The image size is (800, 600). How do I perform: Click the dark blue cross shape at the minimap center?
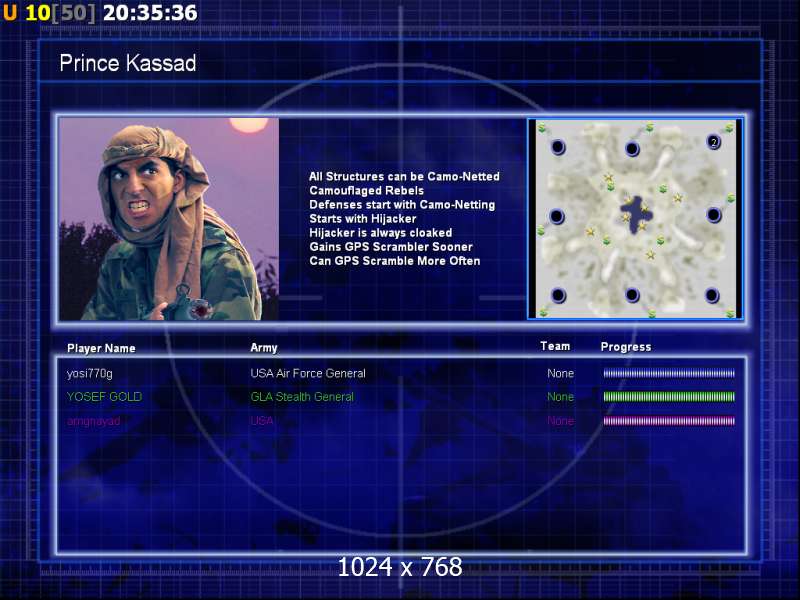tap(636, 214)
